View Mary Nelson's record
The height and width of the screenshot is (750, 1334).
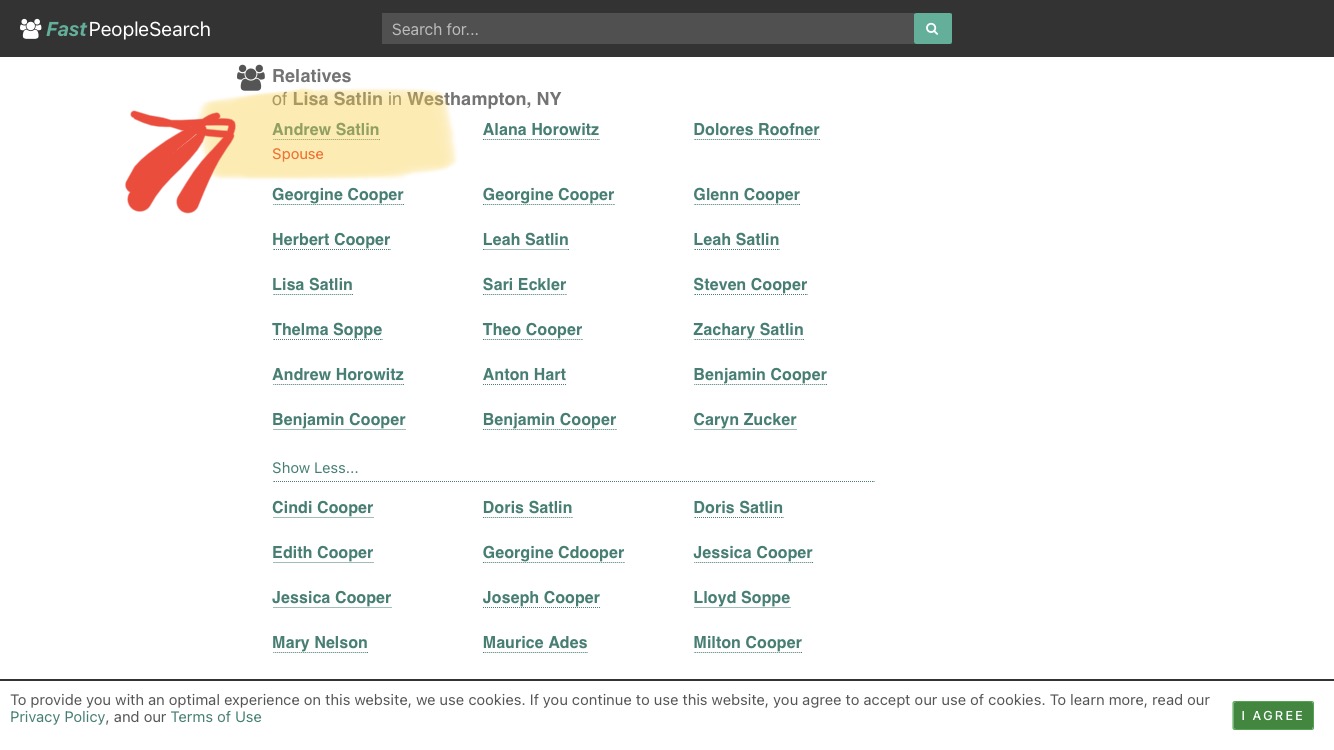coord(319,642)
